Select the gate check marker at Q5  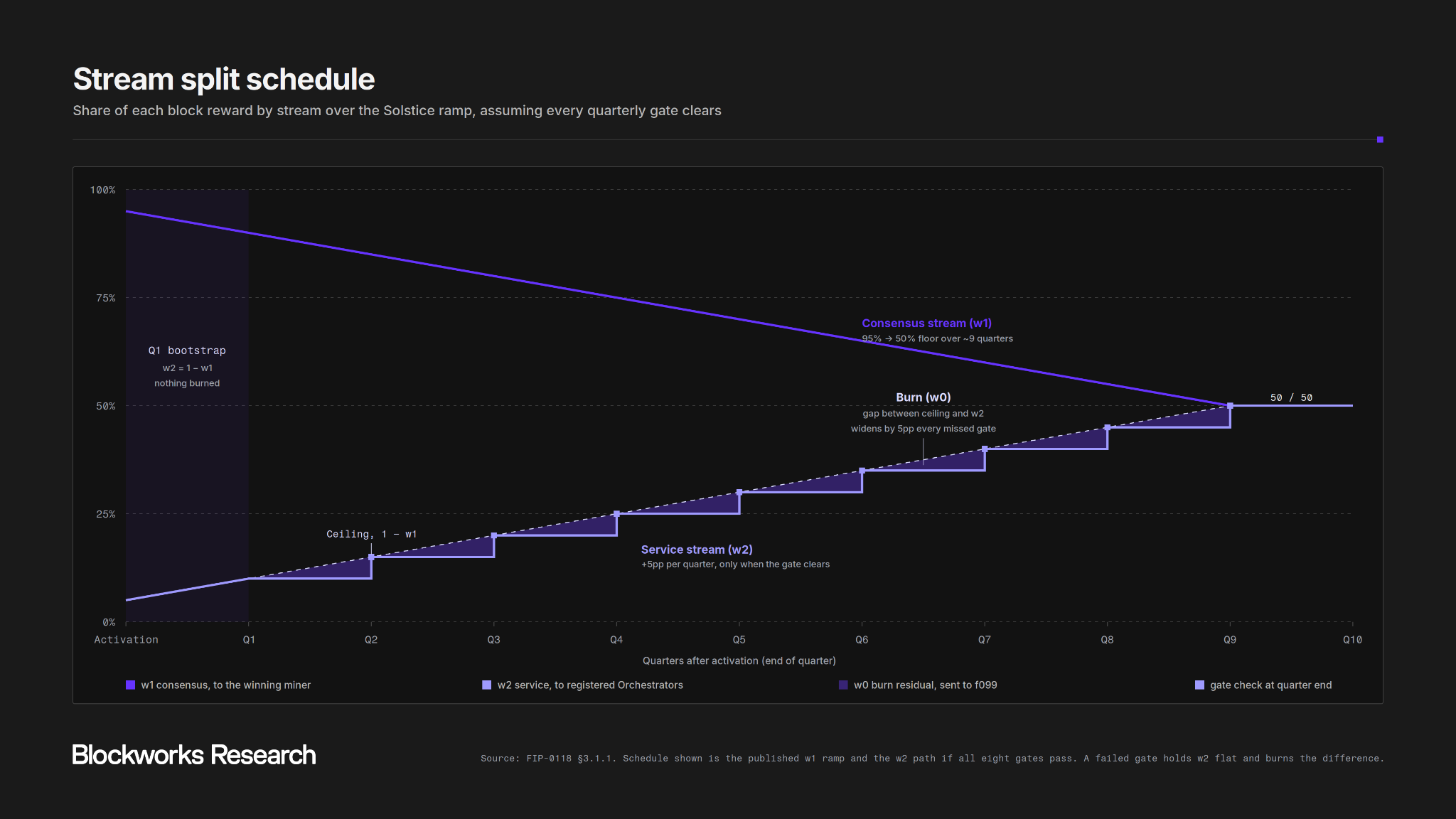point(739,492)
